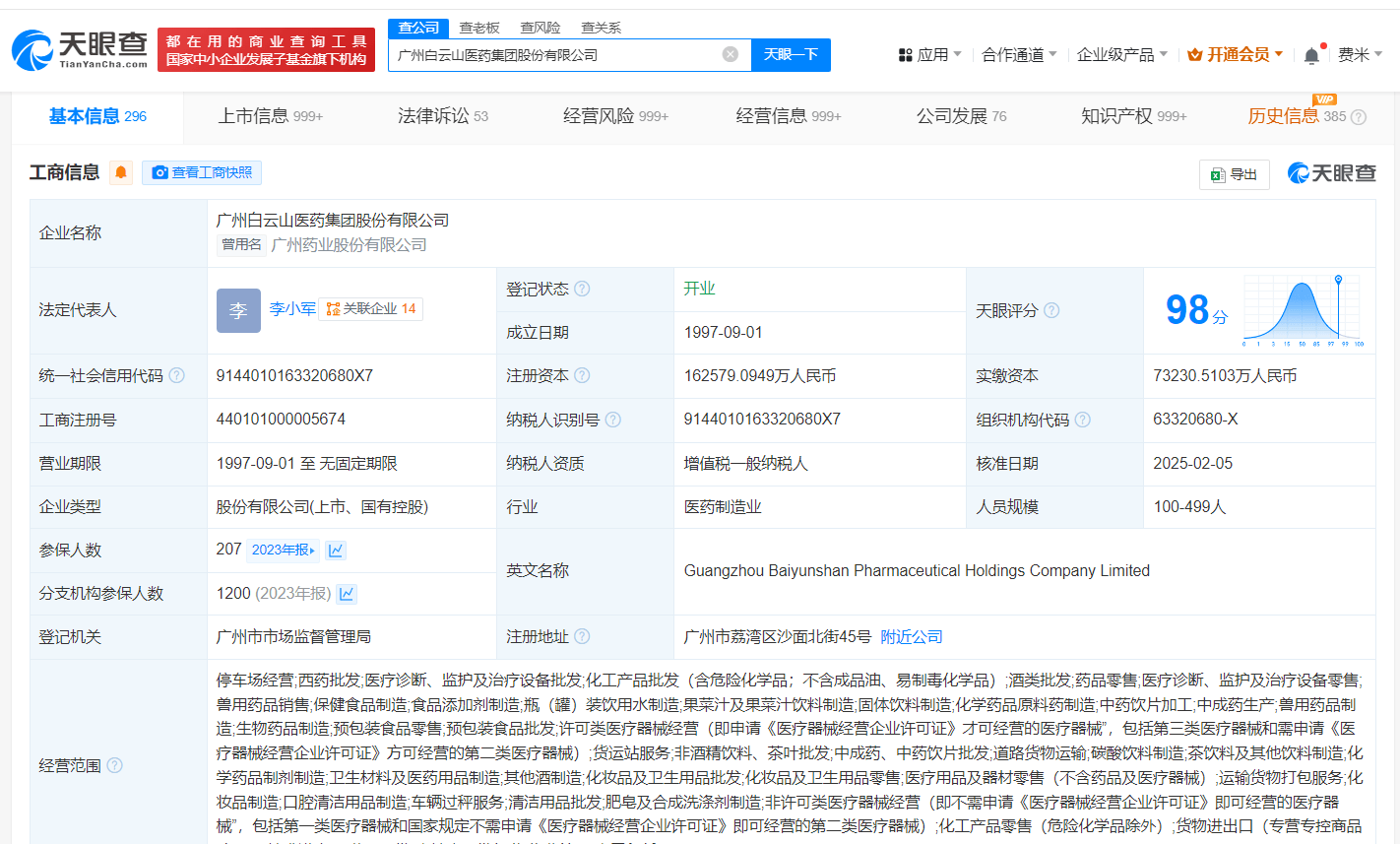Click the paid-in capital 73230.5103万人民币
This screenshot has width=1400, height=844.
point(1225,375)
